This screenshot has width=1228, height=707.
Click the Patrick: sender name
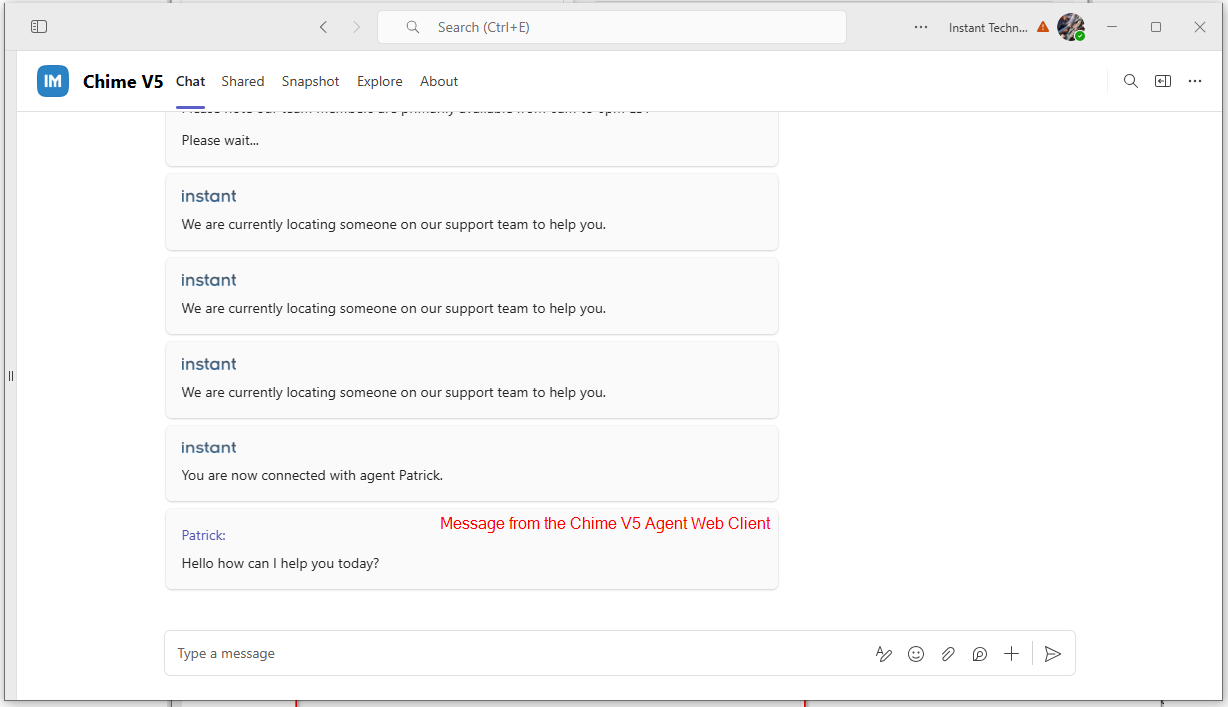pyautogui.click(x=204, y=536)
